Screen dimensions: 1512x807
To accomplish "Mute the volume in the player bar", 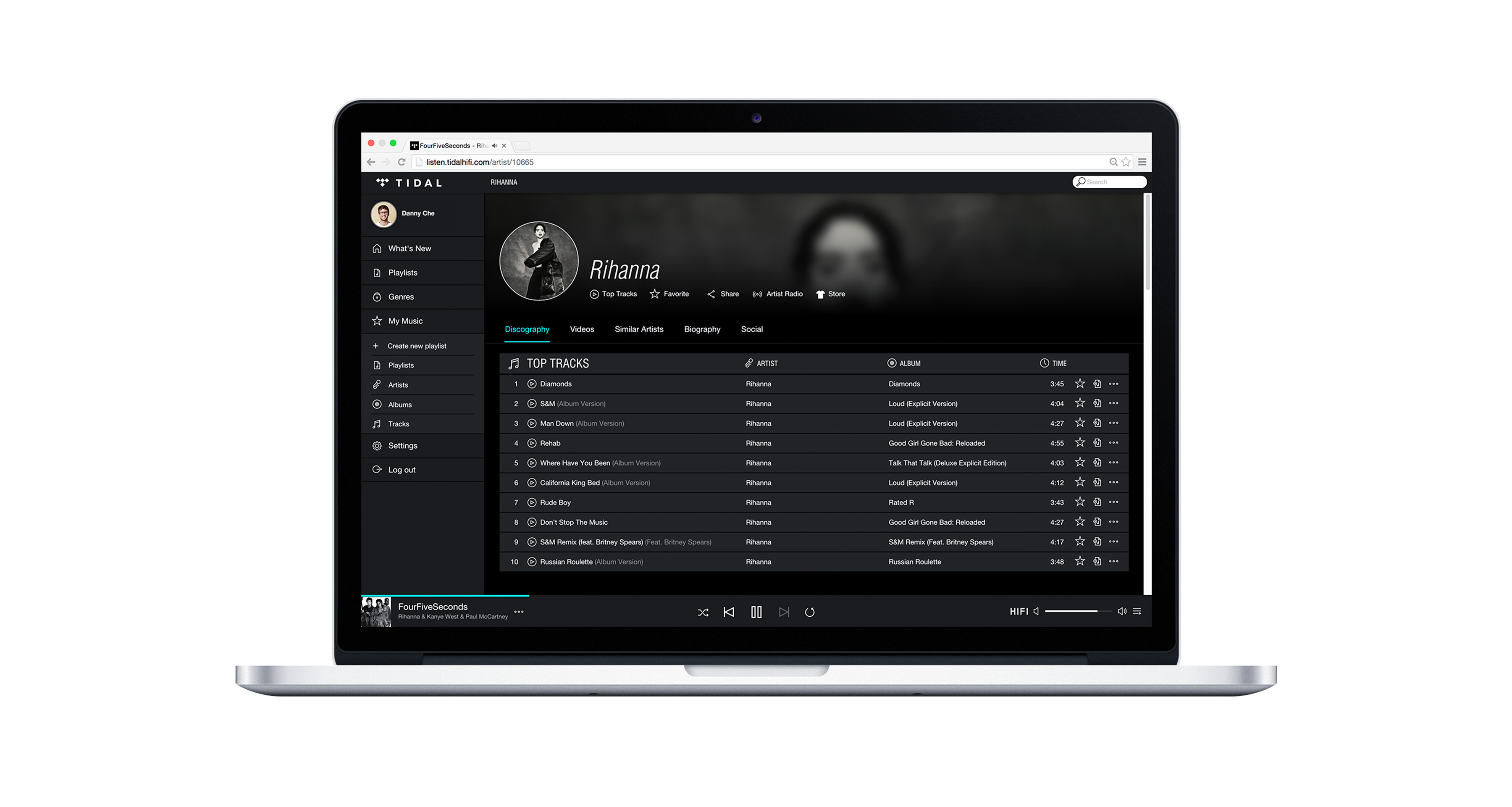I will pyautogui.click(x=1123, y=611).
